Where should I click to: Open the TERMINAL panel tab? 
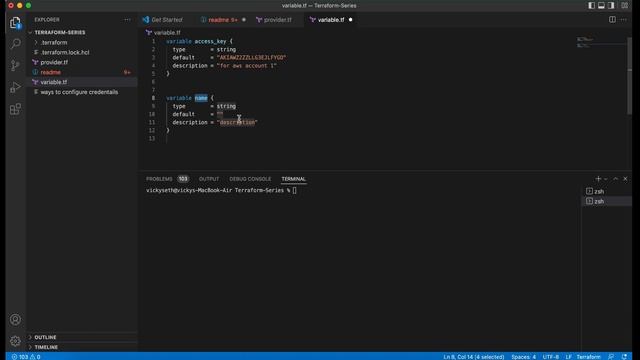click(293, 179)
